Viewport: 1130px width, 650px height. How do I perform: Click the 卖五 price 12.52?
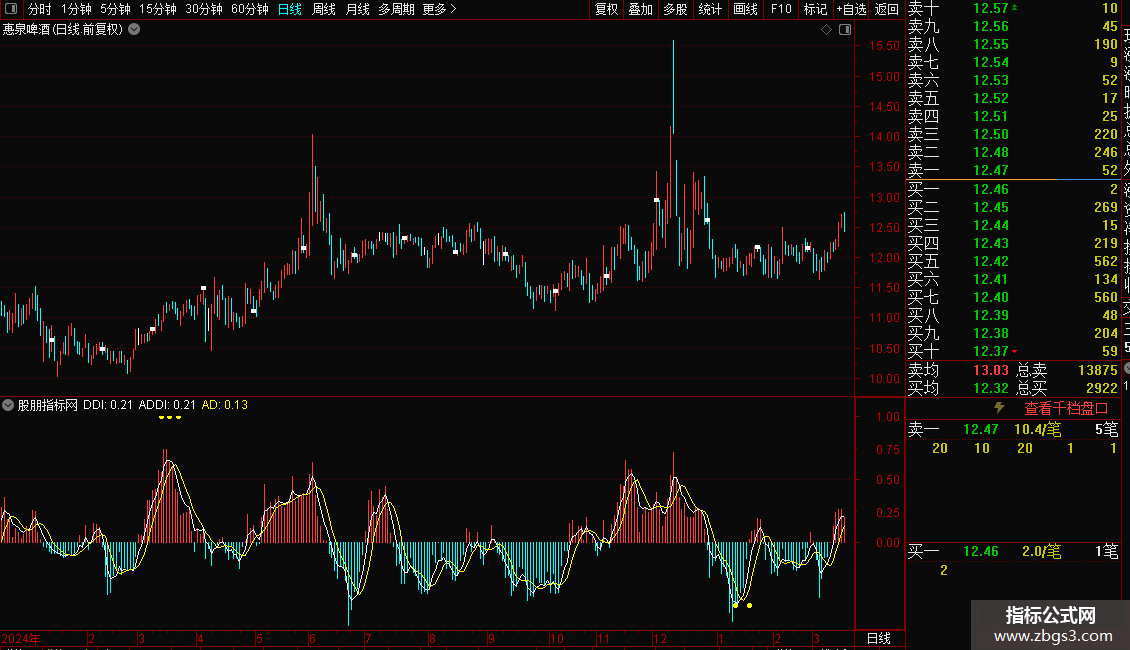tap(990, 98)
